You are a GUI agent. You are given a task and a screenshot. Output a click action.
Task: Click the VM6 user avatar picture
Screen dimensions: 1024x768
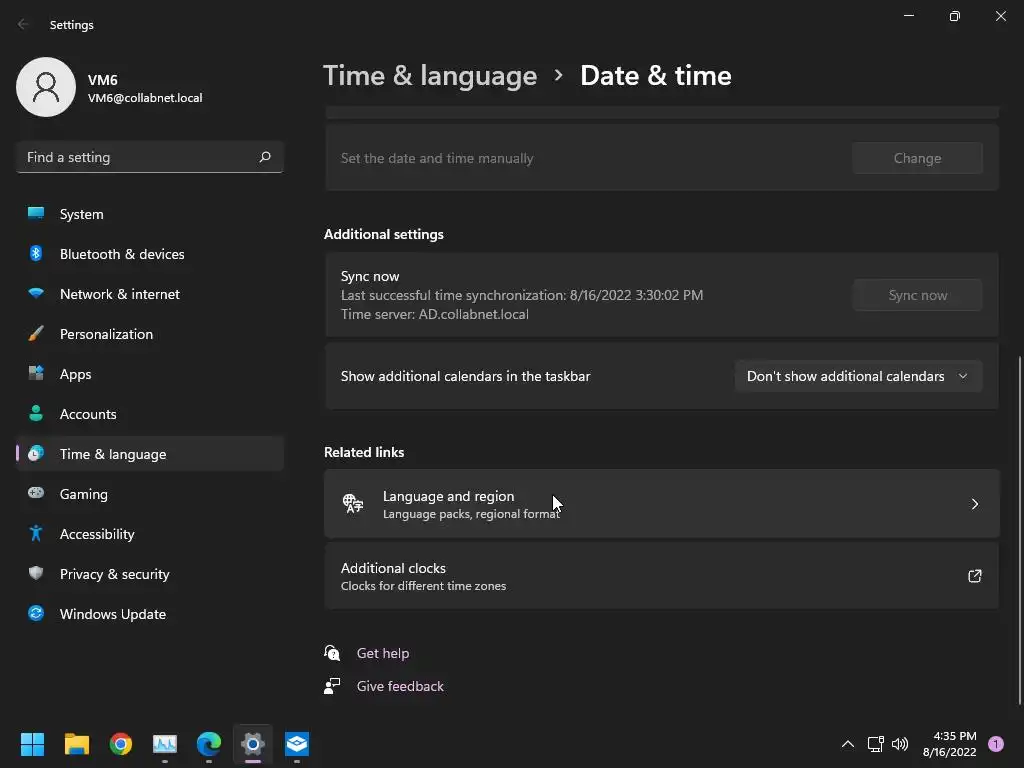point(46,87)
